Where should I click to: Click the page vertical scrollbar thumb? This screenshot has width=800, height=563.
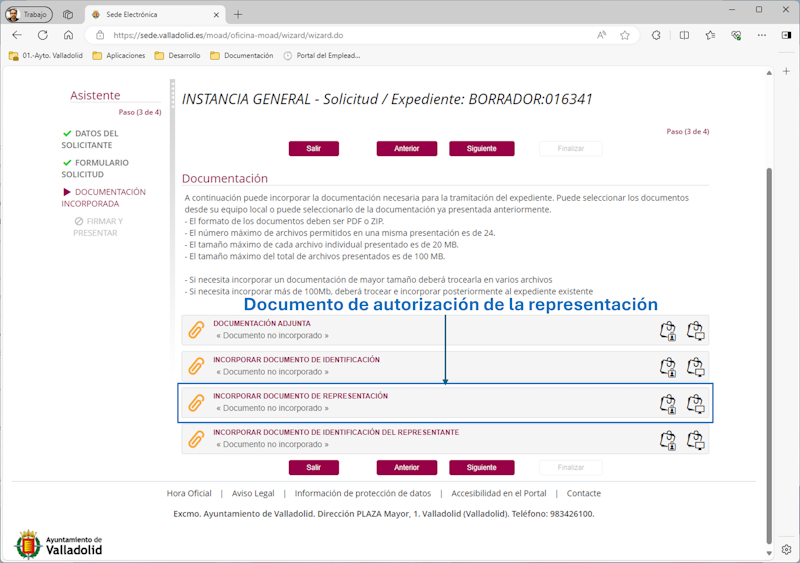pyautogui.click(x=769, y=357)
